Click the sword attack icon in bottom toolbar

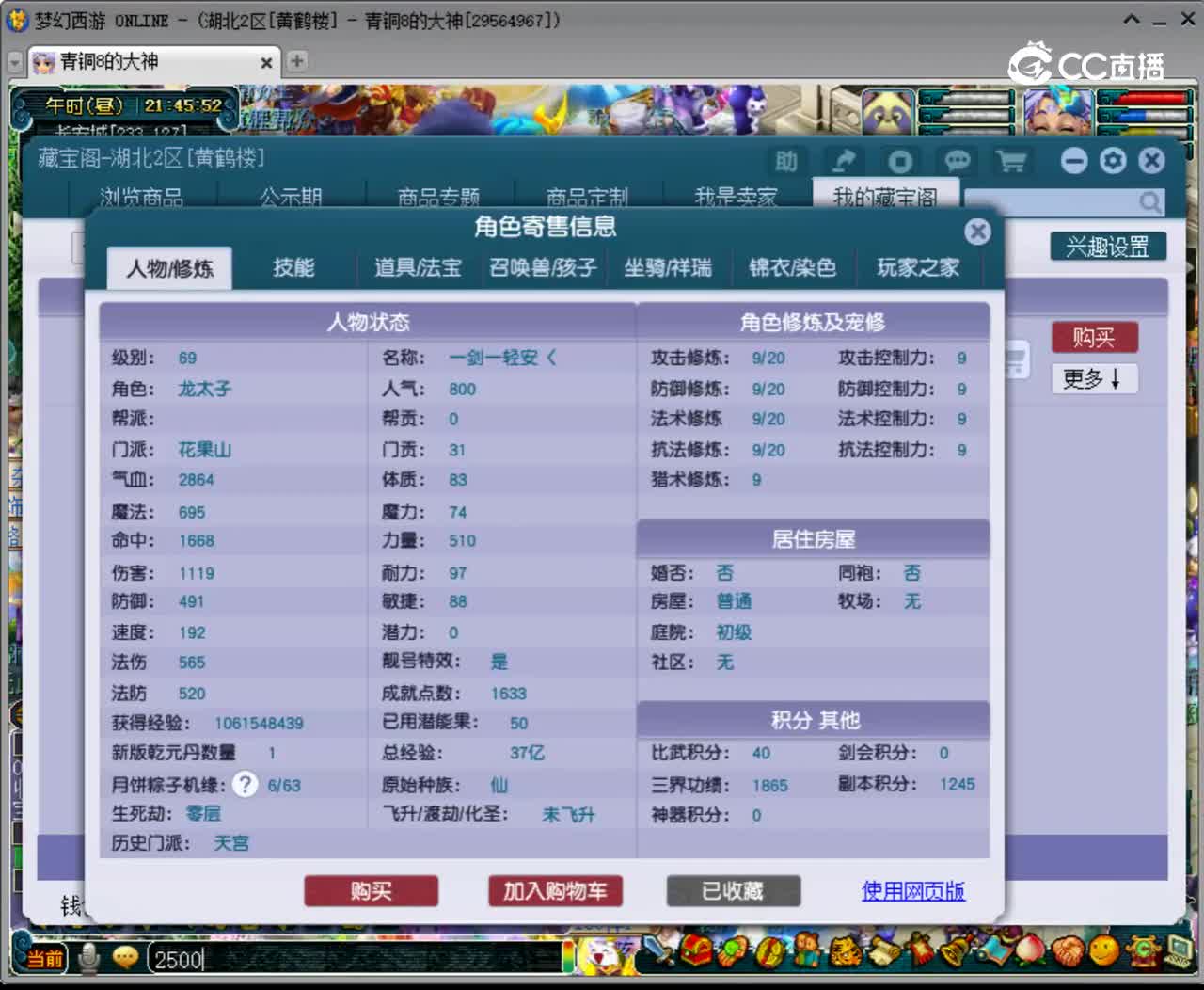(x=660, y=952)
